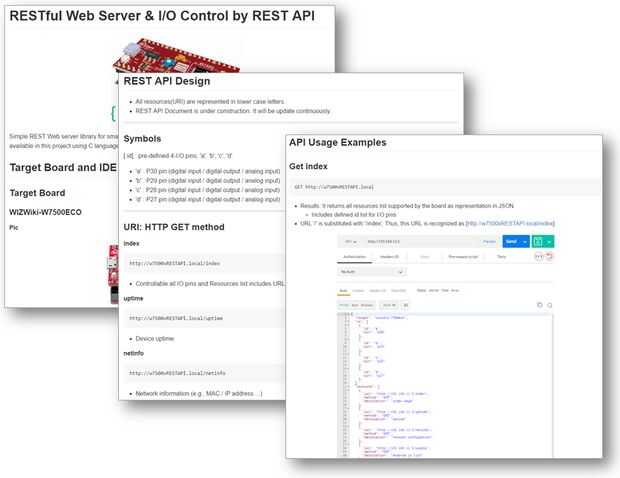Click the 'Get index' subheading
The image size is (620, 478).
[308, 166]
